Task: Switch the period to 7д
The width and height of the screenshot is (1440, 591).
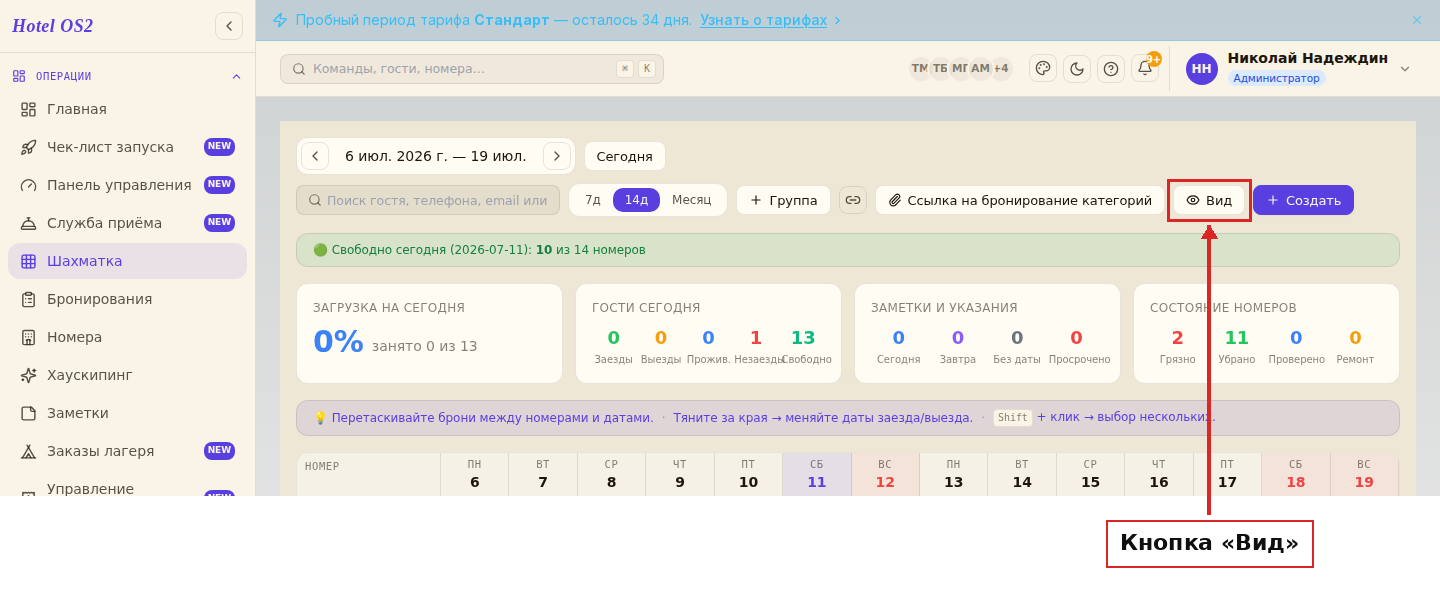Action: [x=593, y=200]
